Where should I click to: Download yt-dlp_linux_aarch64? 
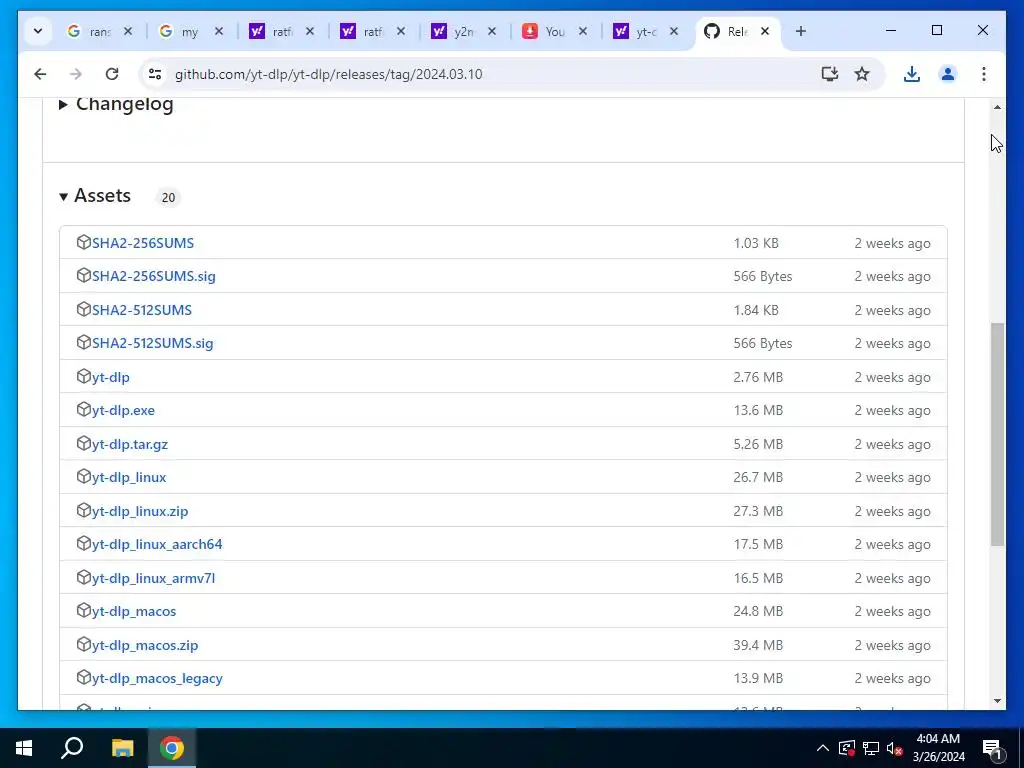[157, 545]
